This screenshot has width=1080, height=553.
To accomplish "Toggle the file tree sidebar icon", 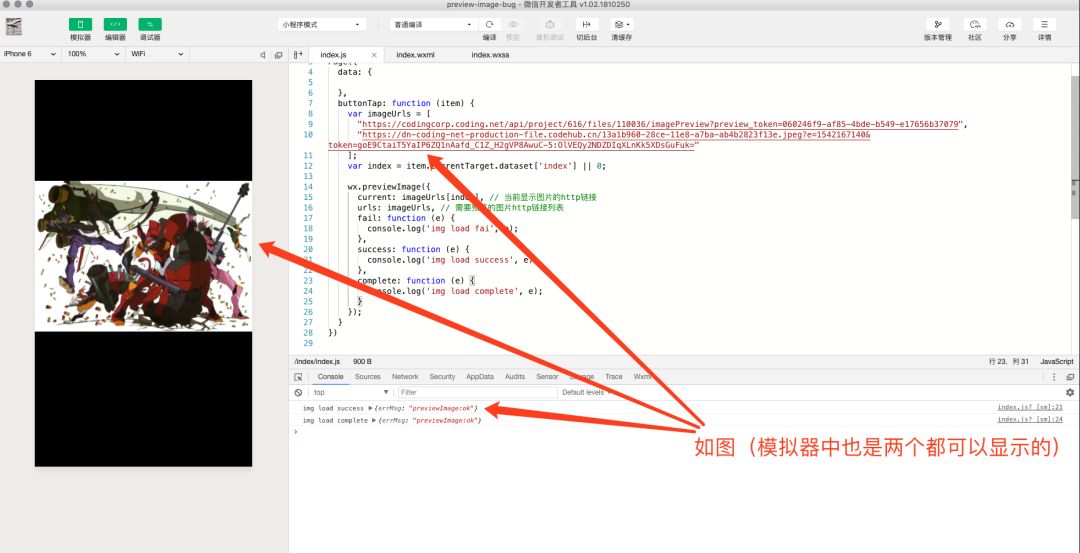I will (298, 54).
